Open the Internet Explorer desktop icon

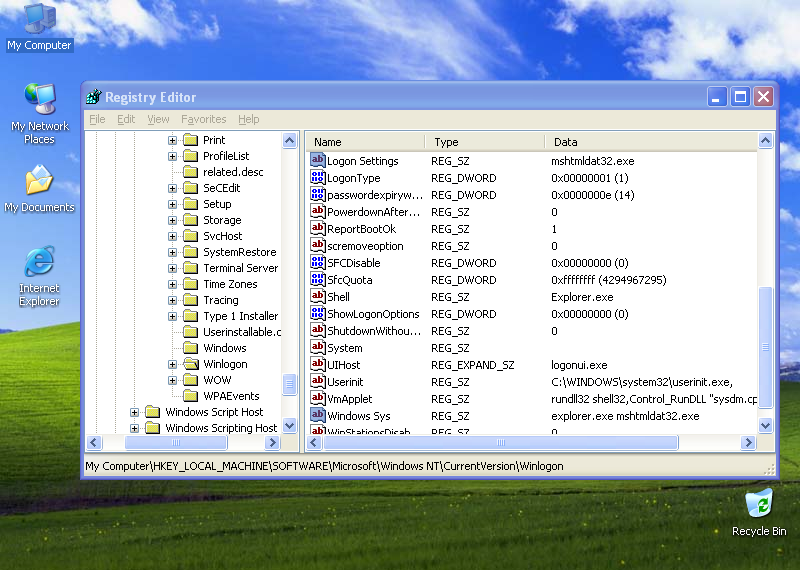(x=39, y=262)
